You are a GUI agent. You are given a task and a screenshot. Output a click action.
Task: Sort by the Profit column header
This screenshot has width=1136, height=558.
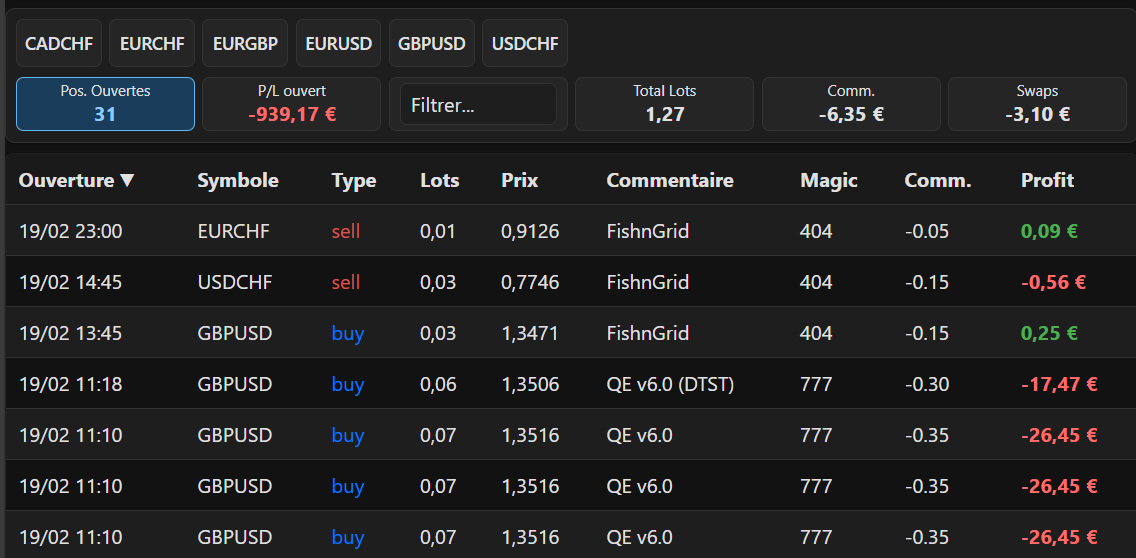click(x=1047, y=181)
